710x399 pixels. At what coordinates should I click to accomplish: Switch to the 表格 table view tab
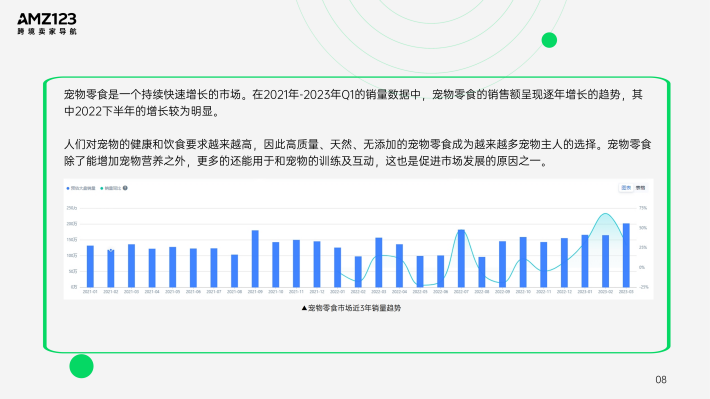coord(640,187)
